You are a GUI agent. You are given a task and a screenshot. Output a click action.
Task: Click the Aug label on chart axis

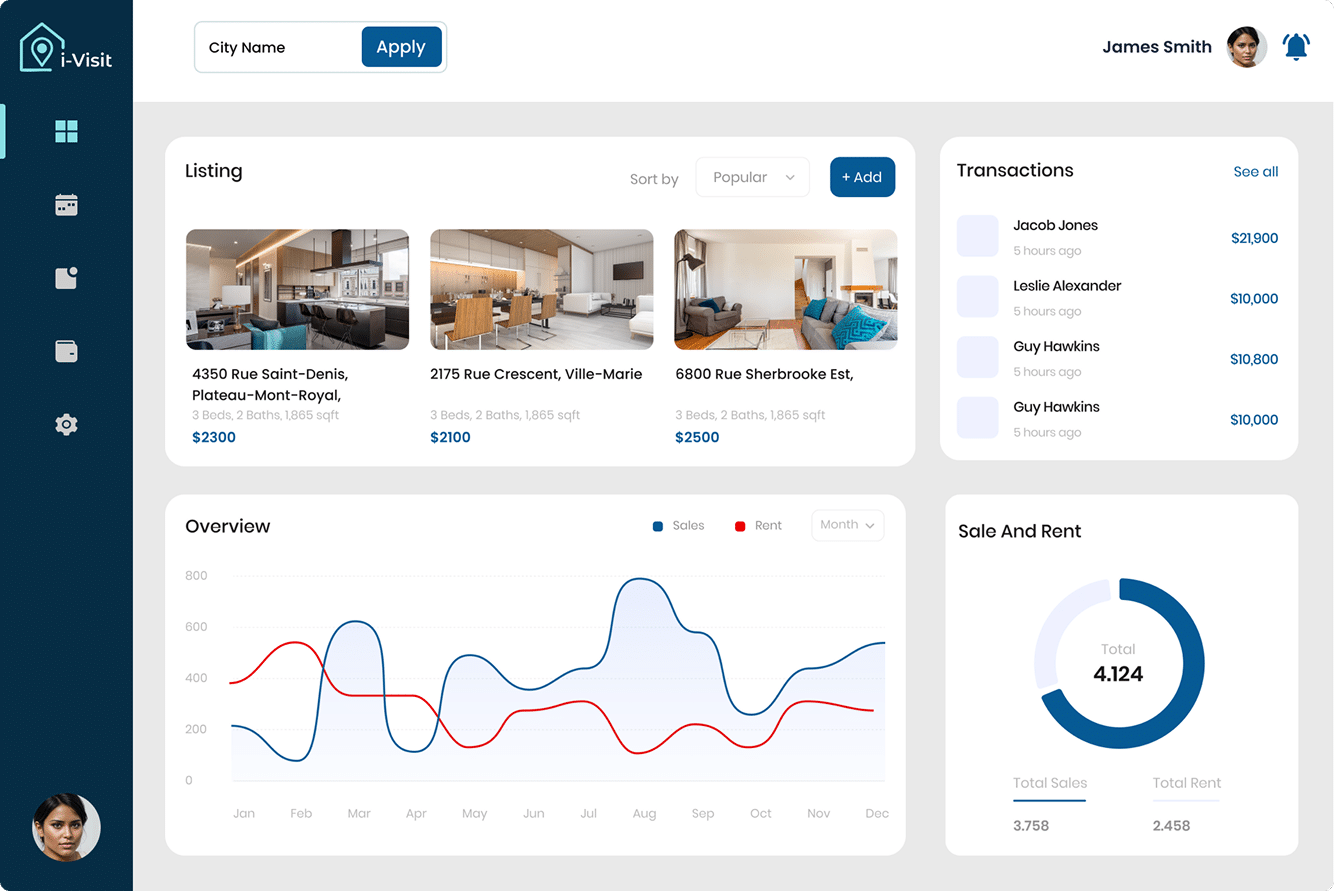(x=644, y=813)
